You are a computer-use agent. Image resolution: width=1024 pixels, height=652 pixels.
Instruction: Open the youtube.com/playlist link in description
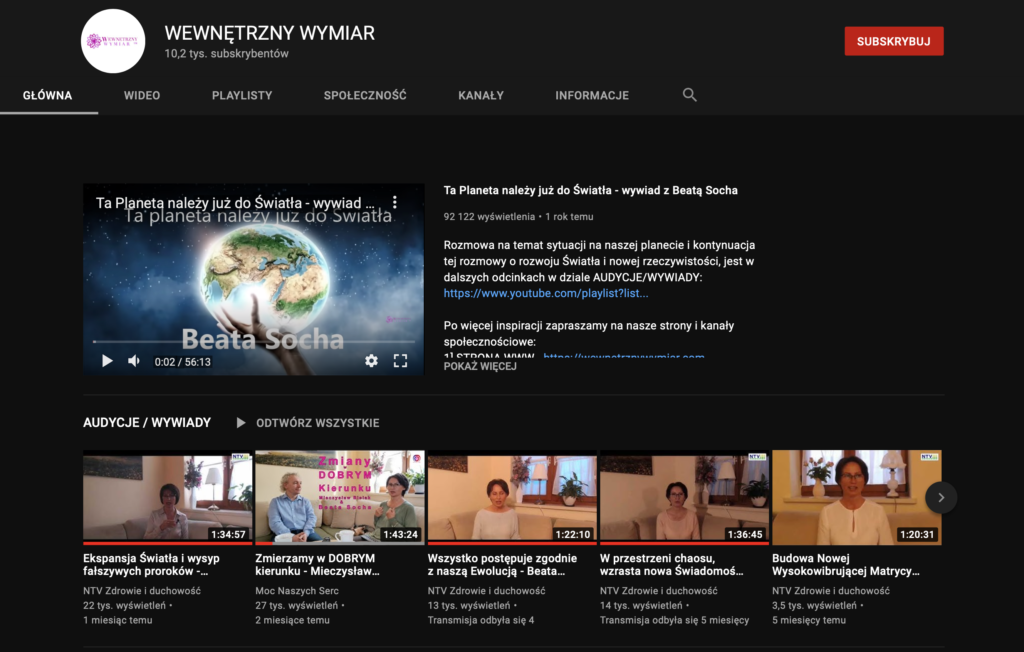(x=546, y=293)
